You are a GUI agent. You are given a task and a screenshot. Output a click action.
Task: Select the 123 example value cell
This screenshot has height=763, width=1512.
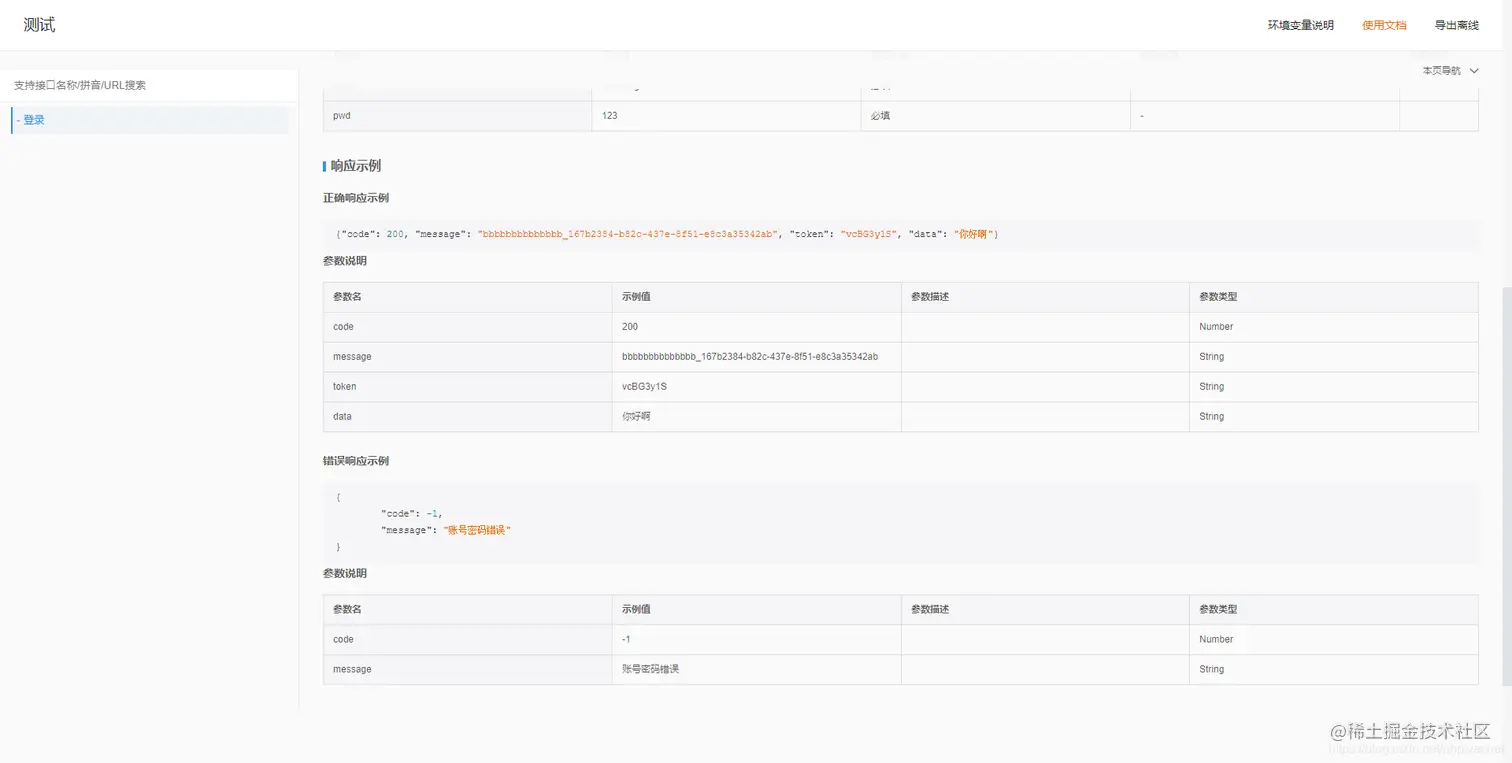726,116
